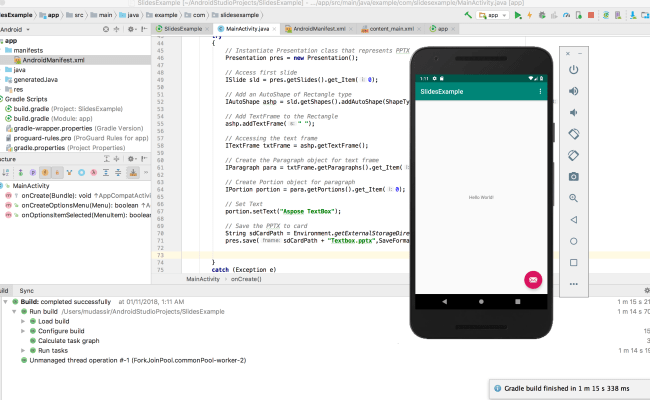Click the Make Project hammer icon
Screen dimensions: 650x400
[x=468, y=15]
